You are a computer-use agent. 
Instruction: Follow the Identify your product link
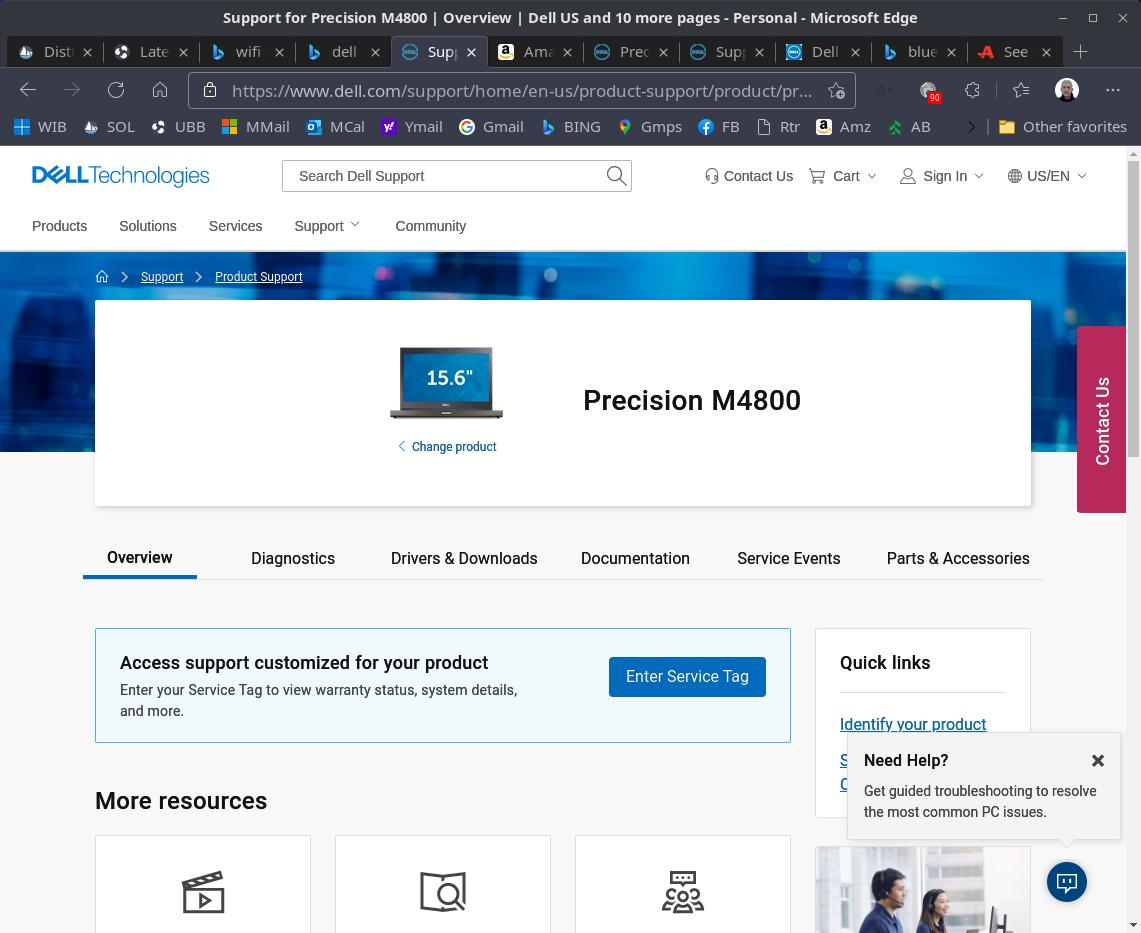point(912,724)
